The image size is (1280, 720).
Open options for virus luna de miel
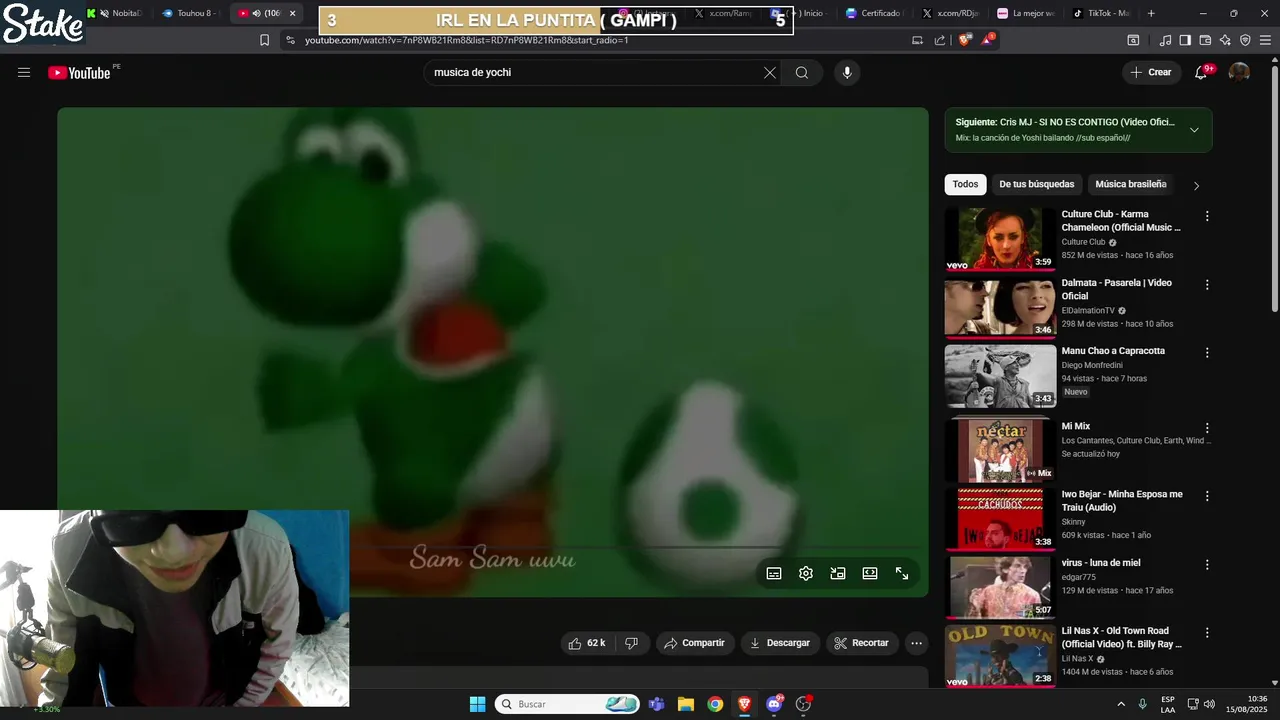click(x=1207, y=564)
